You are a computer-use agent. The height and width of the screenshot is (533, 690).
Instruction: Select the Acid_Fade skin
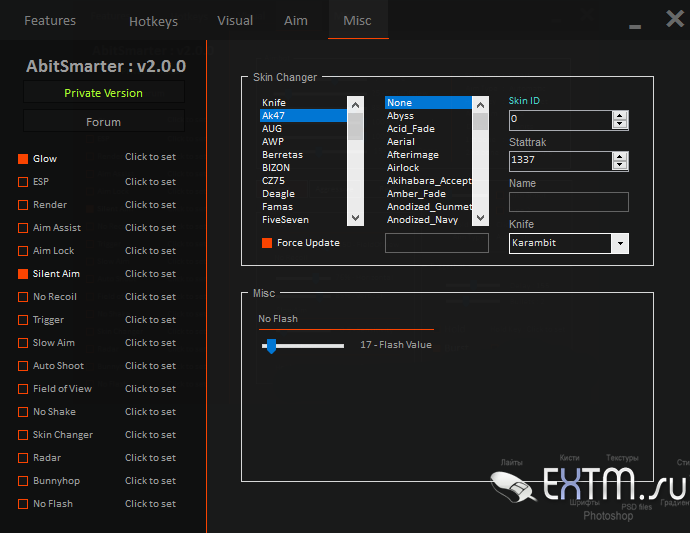click(428, 129)
